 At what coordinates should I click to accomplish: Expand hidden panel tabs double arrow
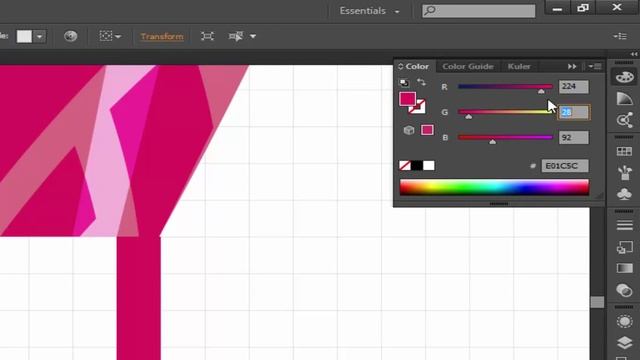pos(572,66)
